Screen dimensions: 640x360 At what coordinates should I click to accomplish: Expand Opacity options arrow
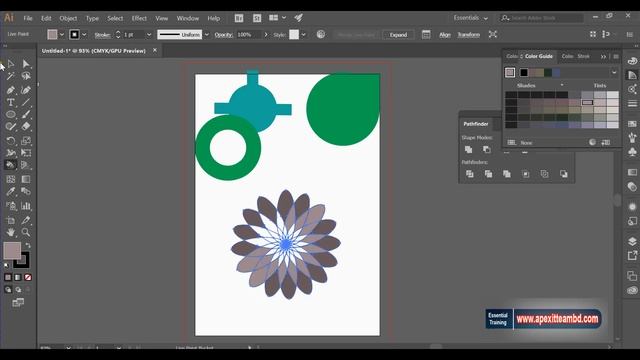(266, 35)
